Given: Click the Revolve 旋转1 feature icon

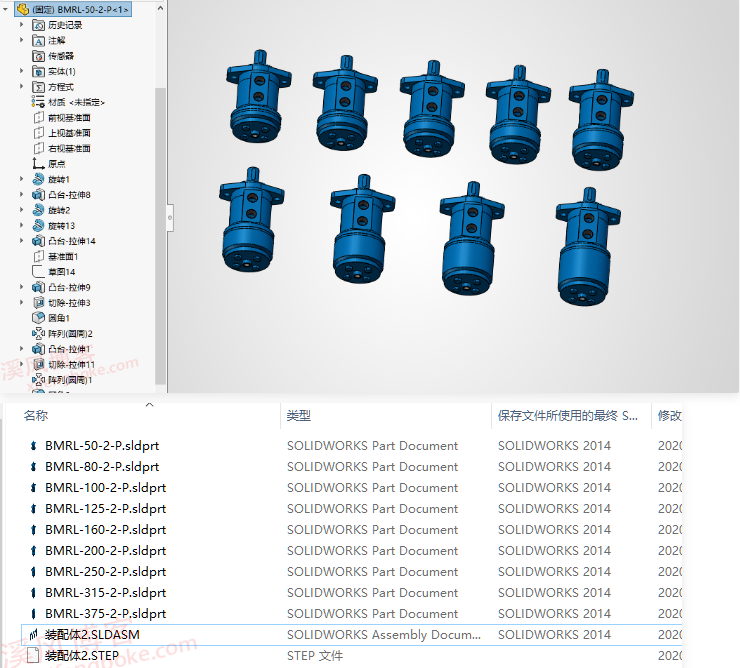Looking at the screenshot, I should pos(38,179).
